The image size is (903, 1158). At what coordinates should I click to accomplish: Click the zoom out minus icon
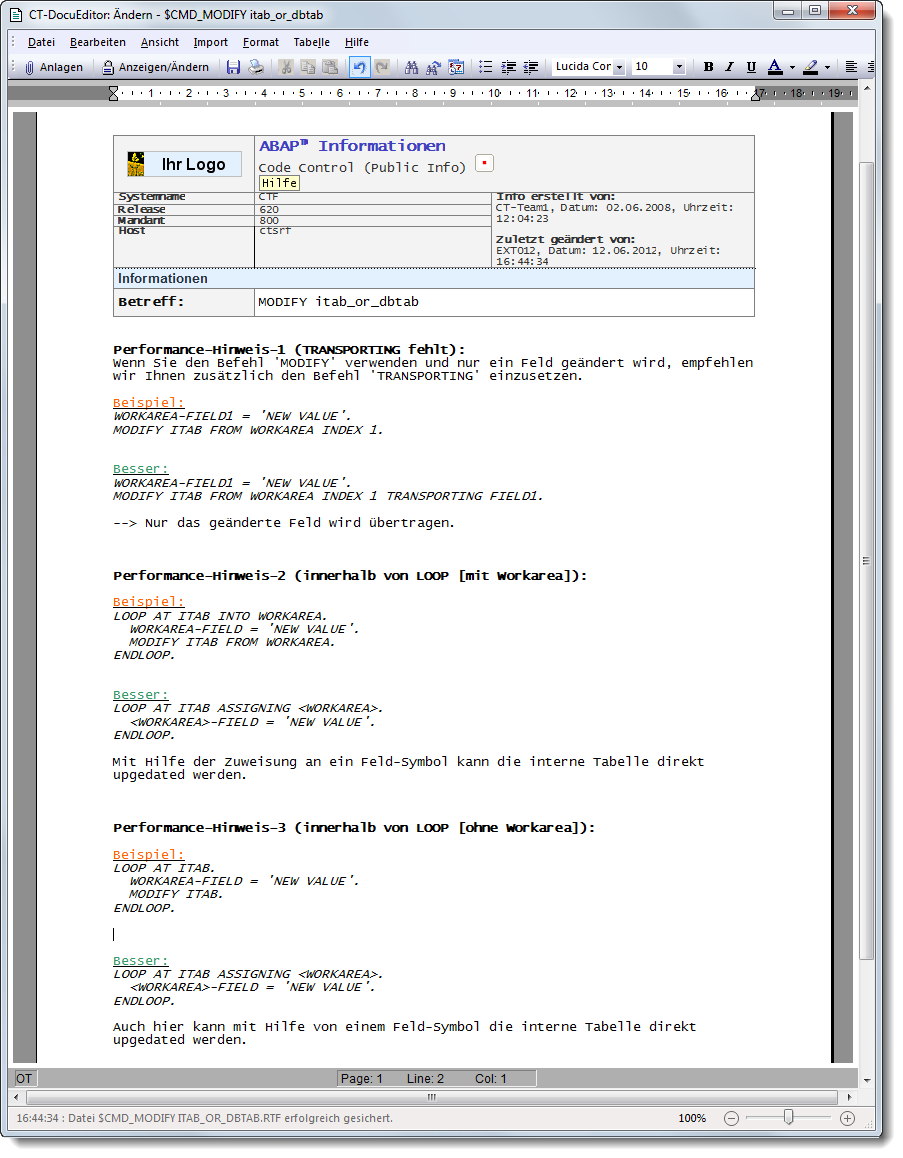click(x=731, y=1118)
